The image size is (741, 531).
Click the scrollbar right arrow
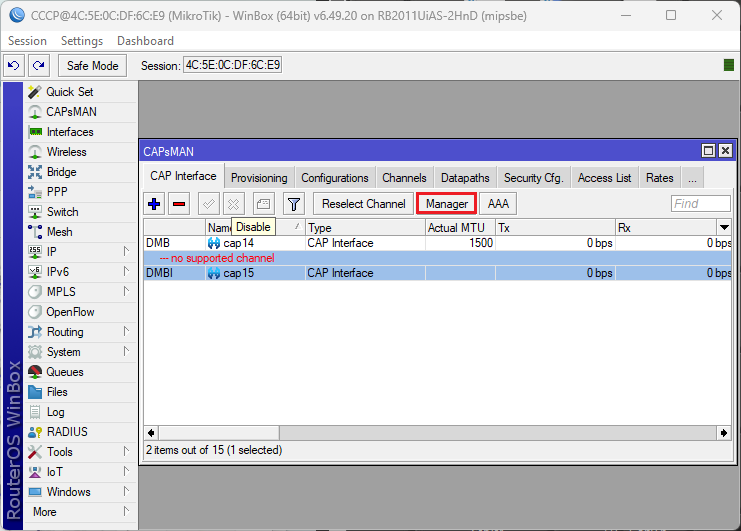tap(724, 433)
